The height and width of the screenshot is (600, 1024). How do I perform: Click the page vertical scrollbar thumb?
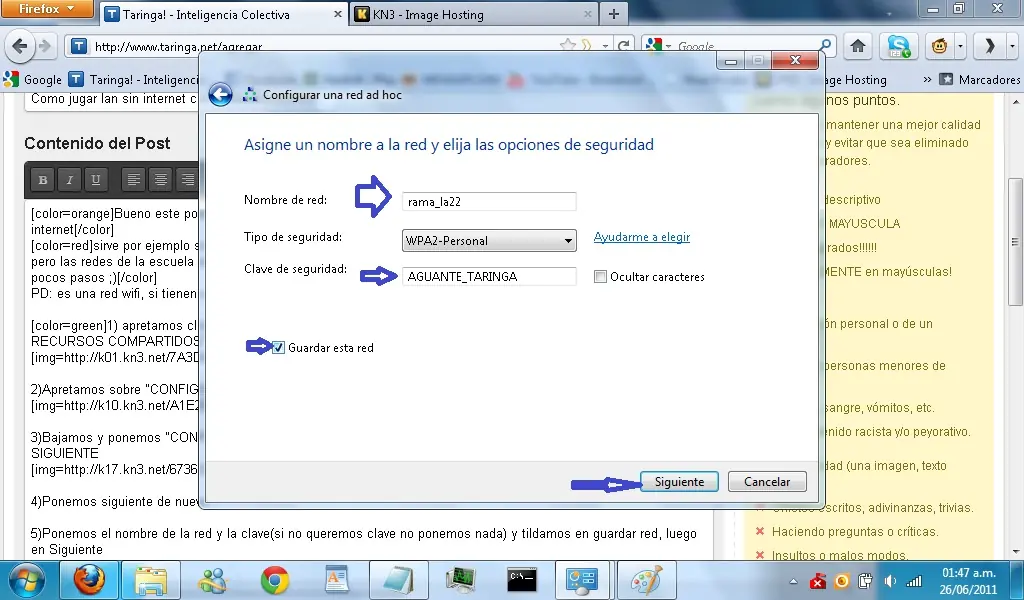click(1015, 242)
